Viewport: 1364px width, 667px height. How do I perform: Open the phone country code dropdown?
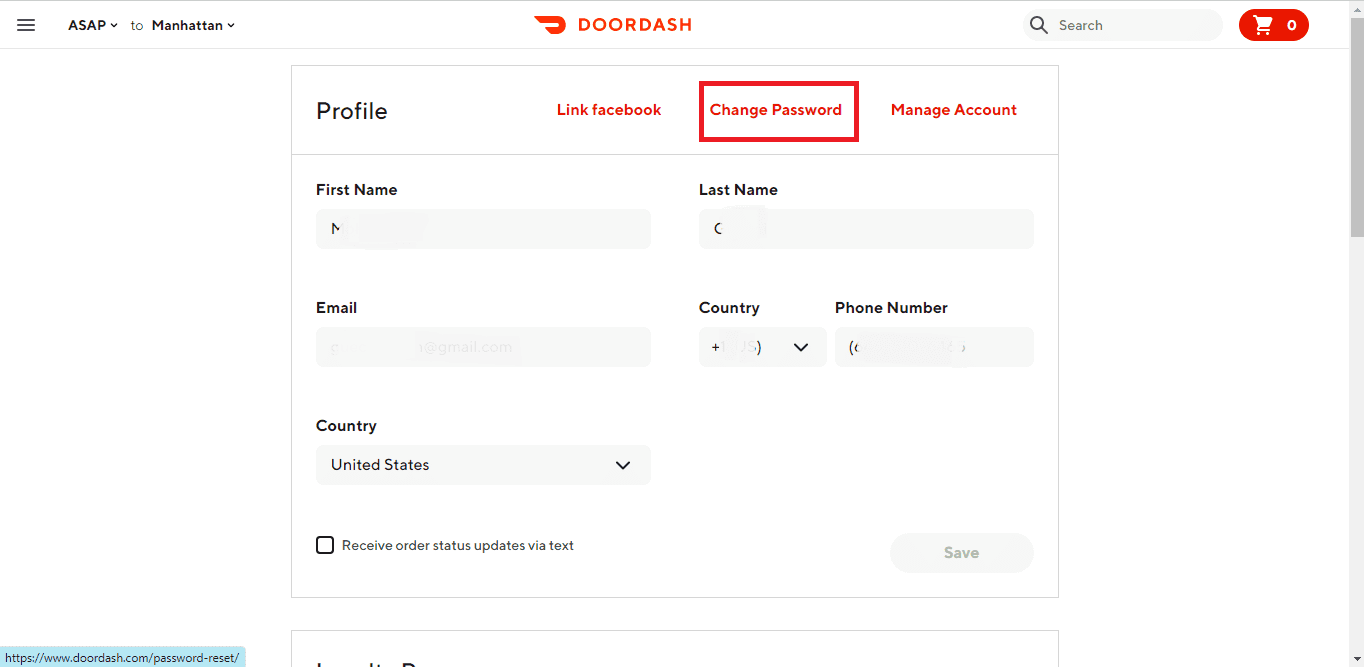(x=762, y=347)
